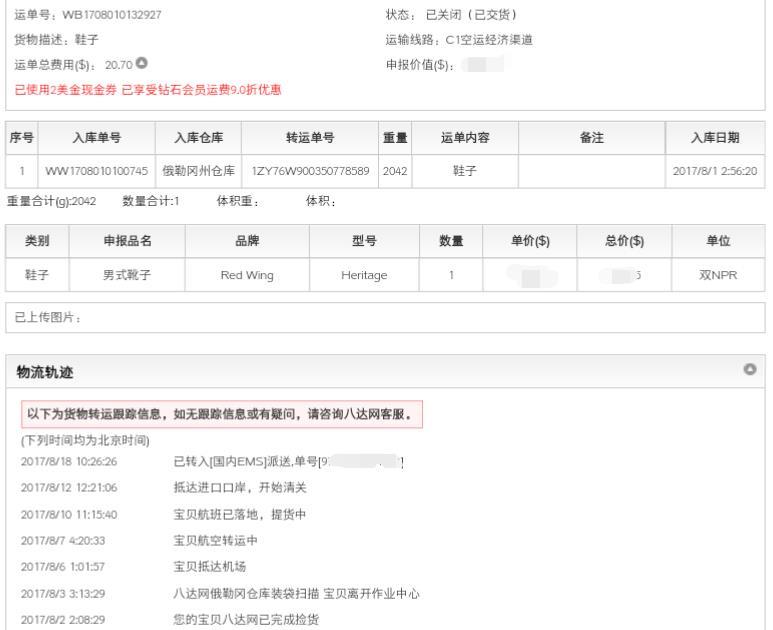Click the 已上传图片 section
The height and width of the screenshot is (630, 773).
(x=48, y=318)
